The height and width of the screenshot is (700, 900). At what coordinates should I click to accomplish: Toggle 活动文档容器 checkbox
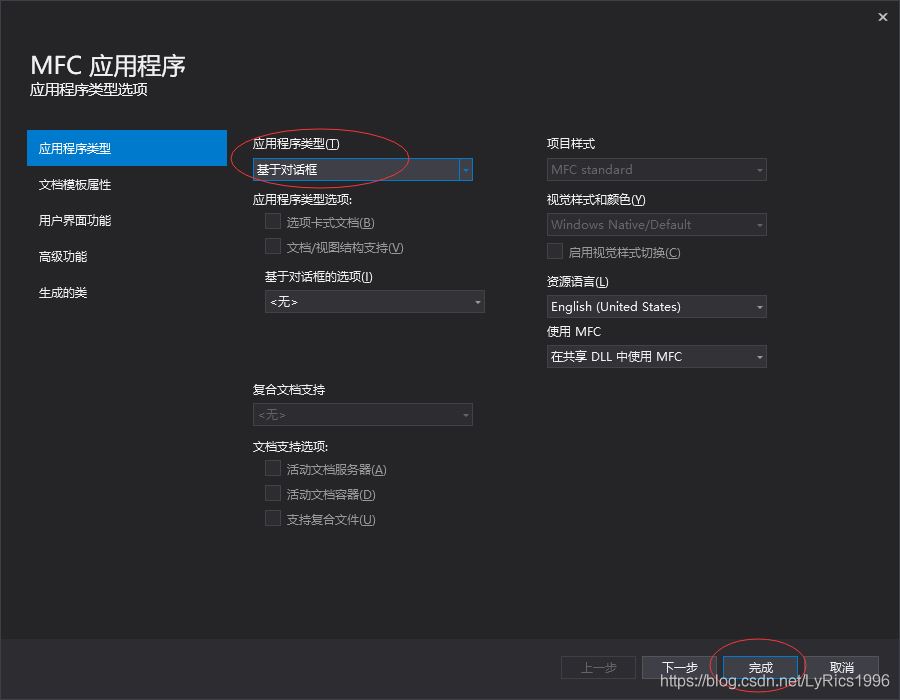point(273,493)
